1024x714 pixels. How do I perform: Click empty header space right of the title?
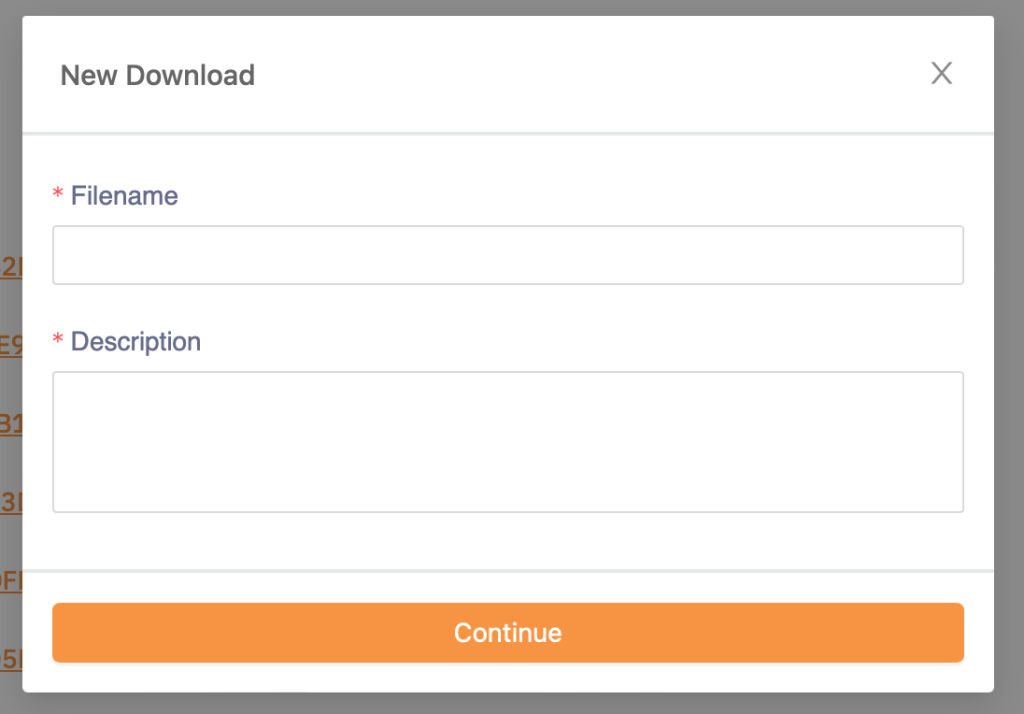point(600,75)
